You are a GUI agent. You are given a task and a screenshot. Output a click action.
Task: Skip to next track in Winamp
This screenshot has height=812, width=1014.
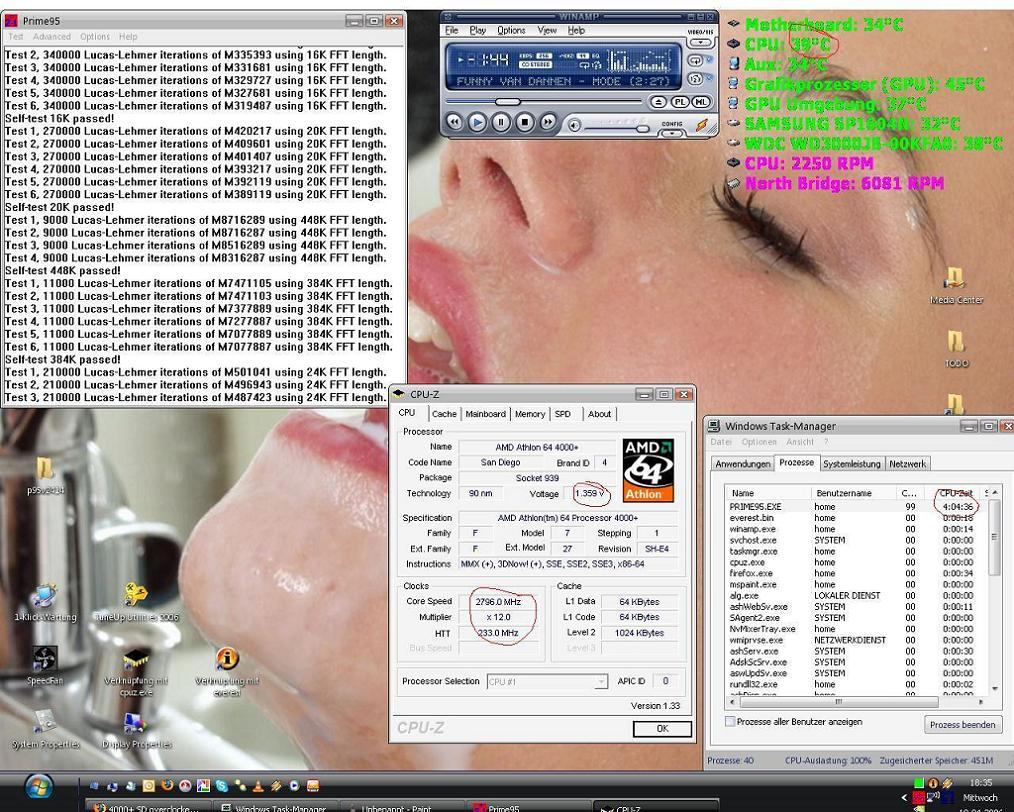tap(548, 122)
